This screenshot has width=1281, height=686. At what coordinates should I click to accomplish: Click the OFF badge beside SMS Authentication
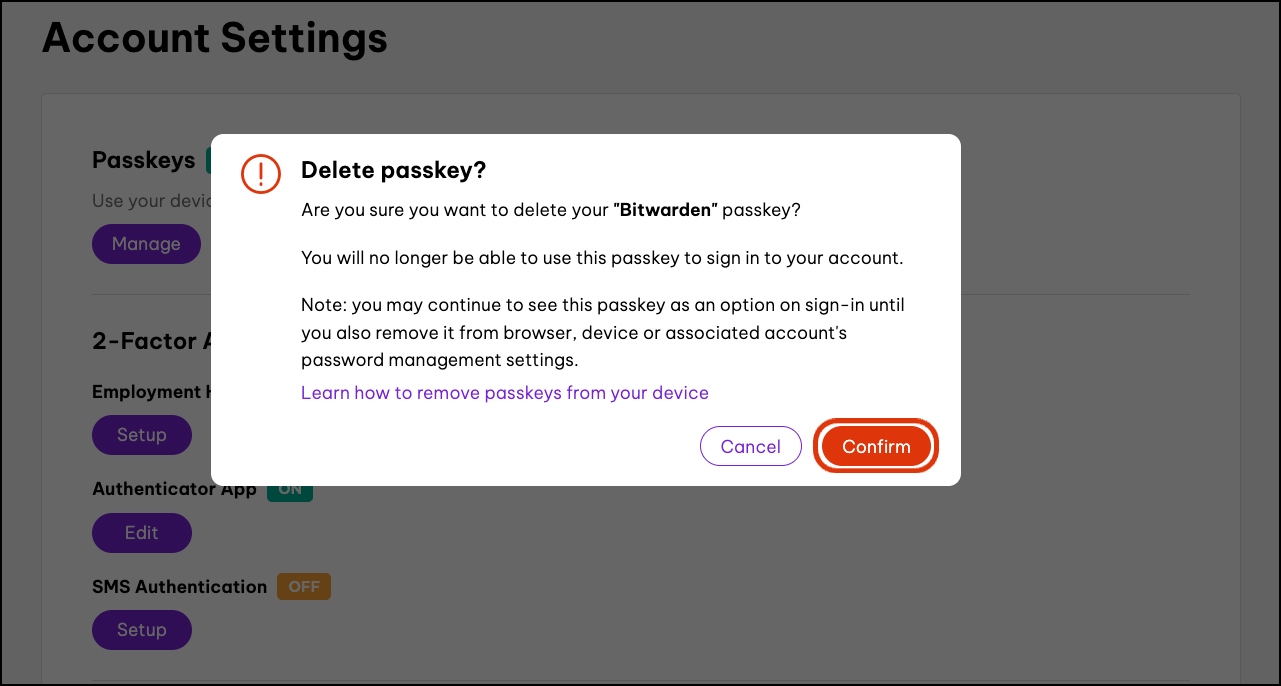[x=303, y=587]
